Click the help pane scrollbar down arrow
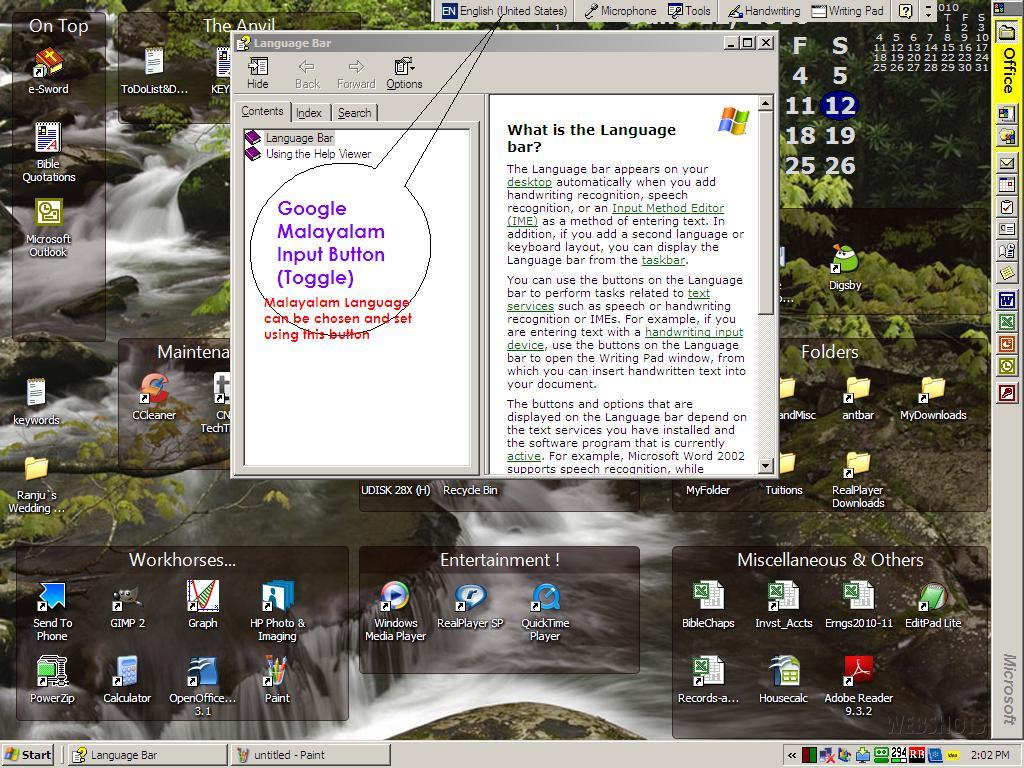 click(x=766, y=466)
